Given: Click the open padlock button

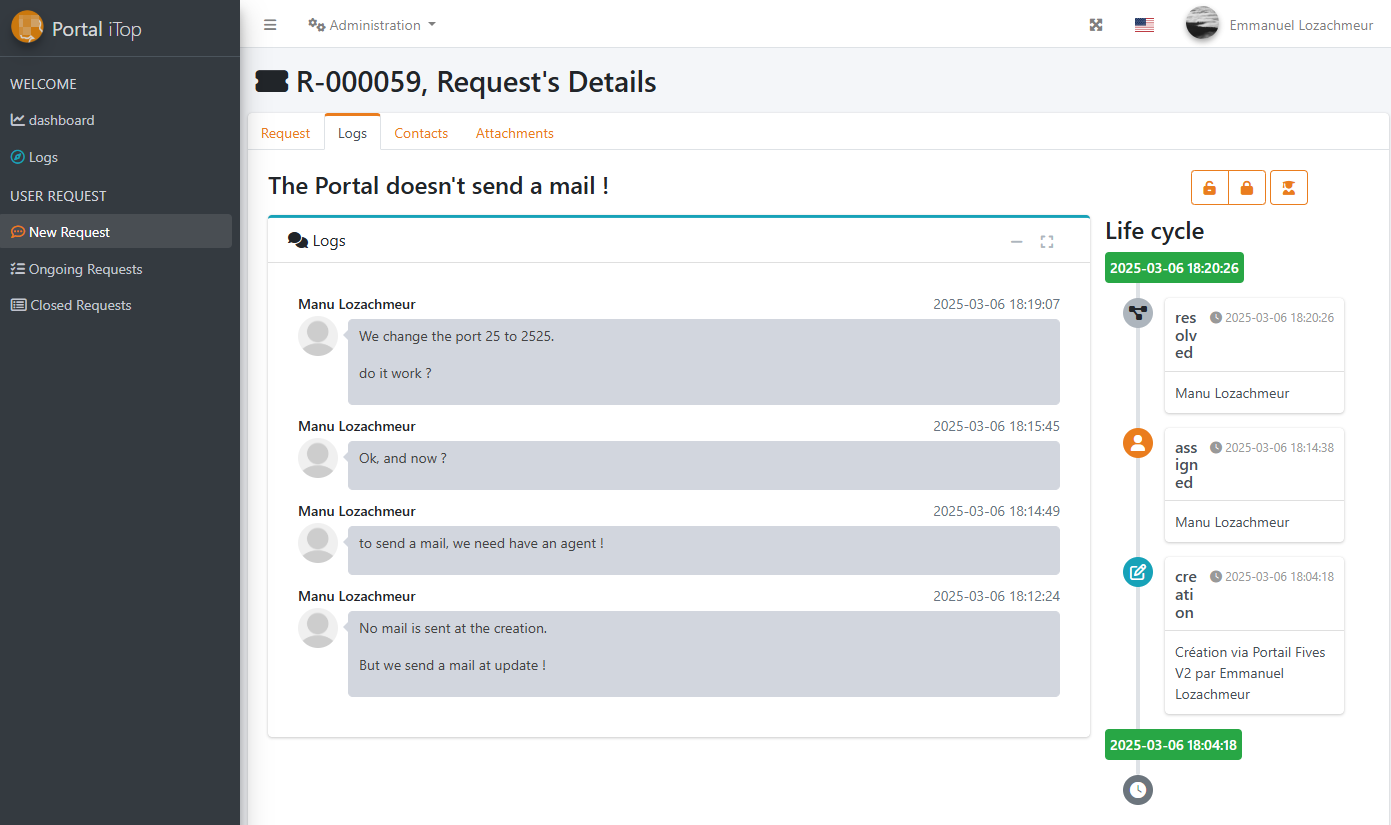Looking at the screenshot, I should coord(1209,188).
